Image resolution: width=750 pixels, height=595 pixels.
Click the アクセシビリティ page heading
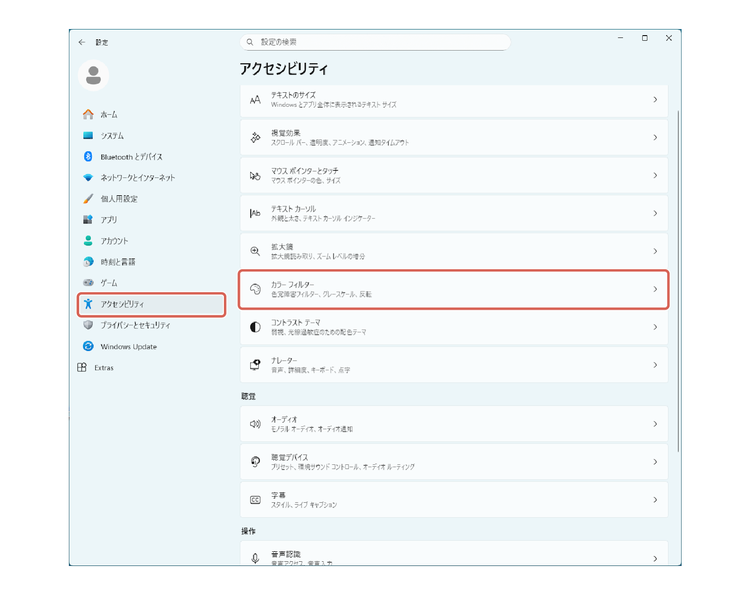click(x=284, y=69)
